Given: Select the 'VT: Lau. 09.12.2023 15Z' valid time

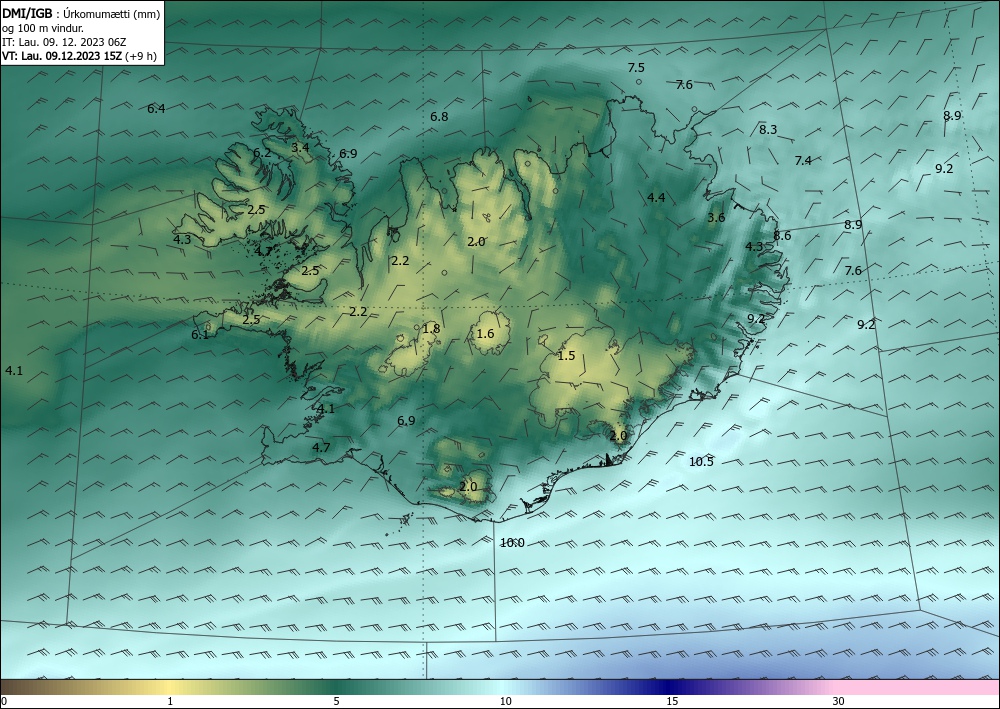Looking at the screenshot, I should (x=62, y=56).
